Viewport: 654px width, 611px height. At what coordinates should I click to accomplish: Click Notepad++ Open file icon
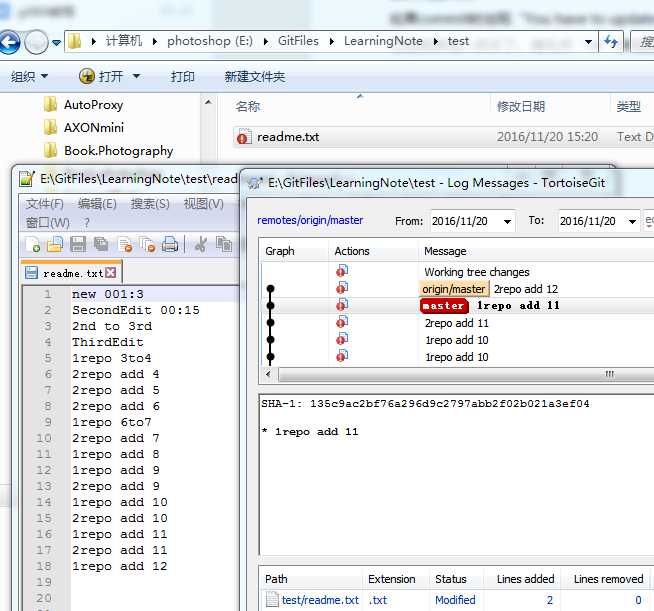(55, 244)
